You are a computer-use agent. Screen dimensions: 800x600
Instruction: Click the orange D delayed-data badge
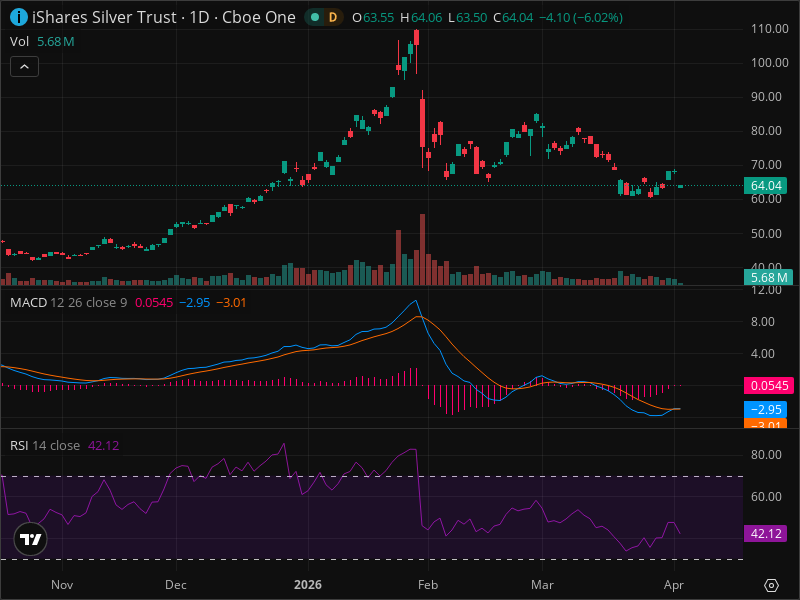[x=333, y=17]
